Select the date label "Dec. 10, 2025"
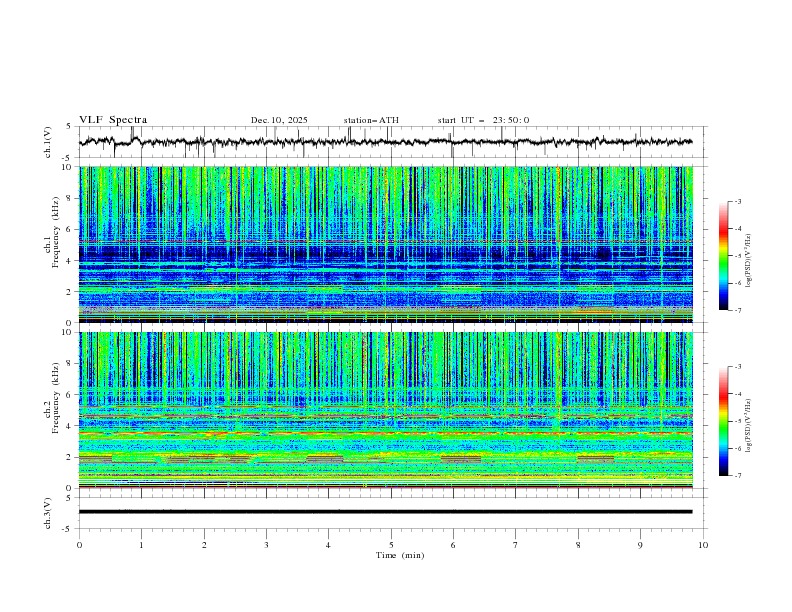The width and height of the screenshot is (792, 612). pos(279,120)
